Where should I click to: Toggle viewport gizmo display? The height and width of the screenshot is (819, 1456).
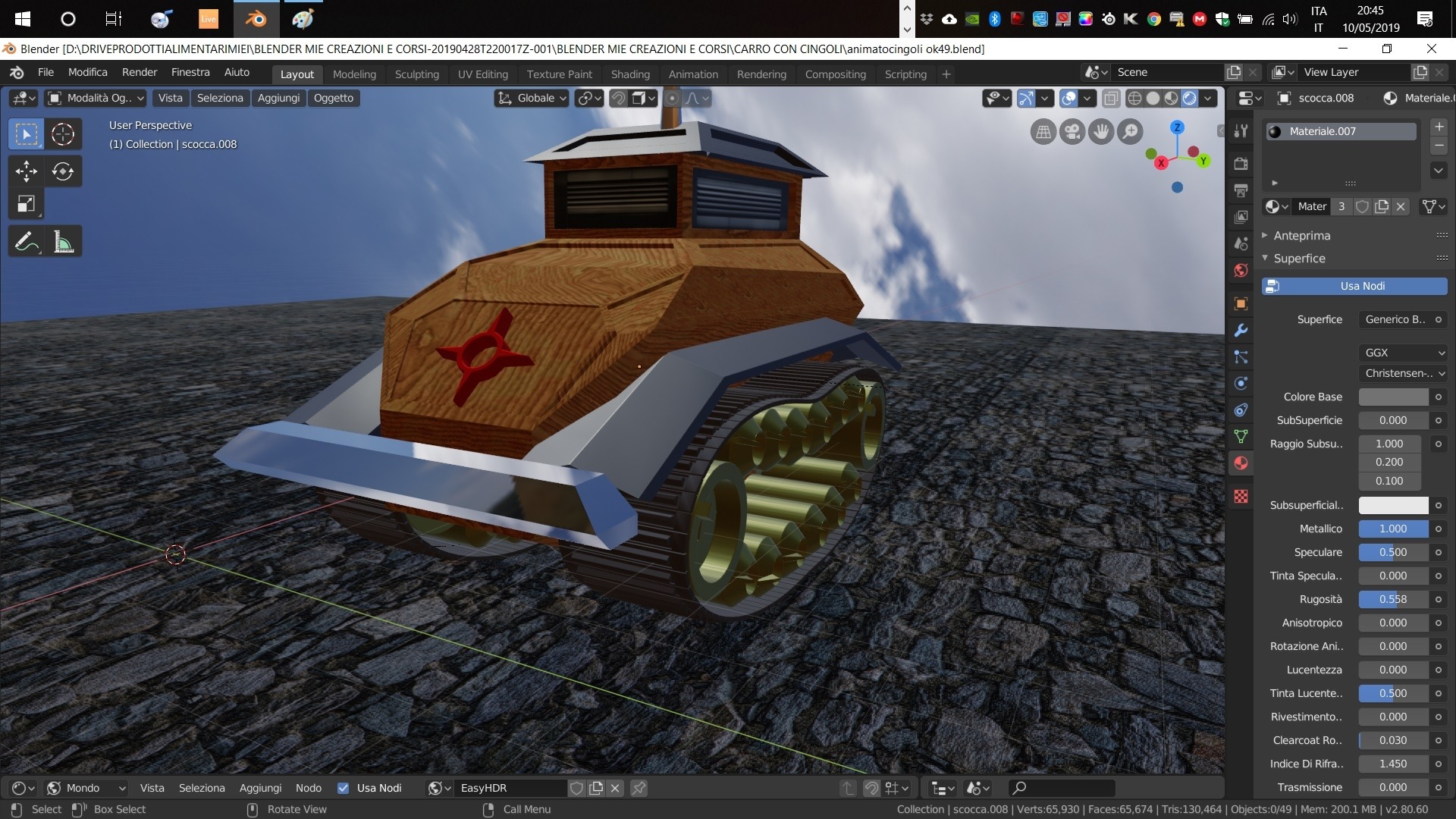(1026, 98)
